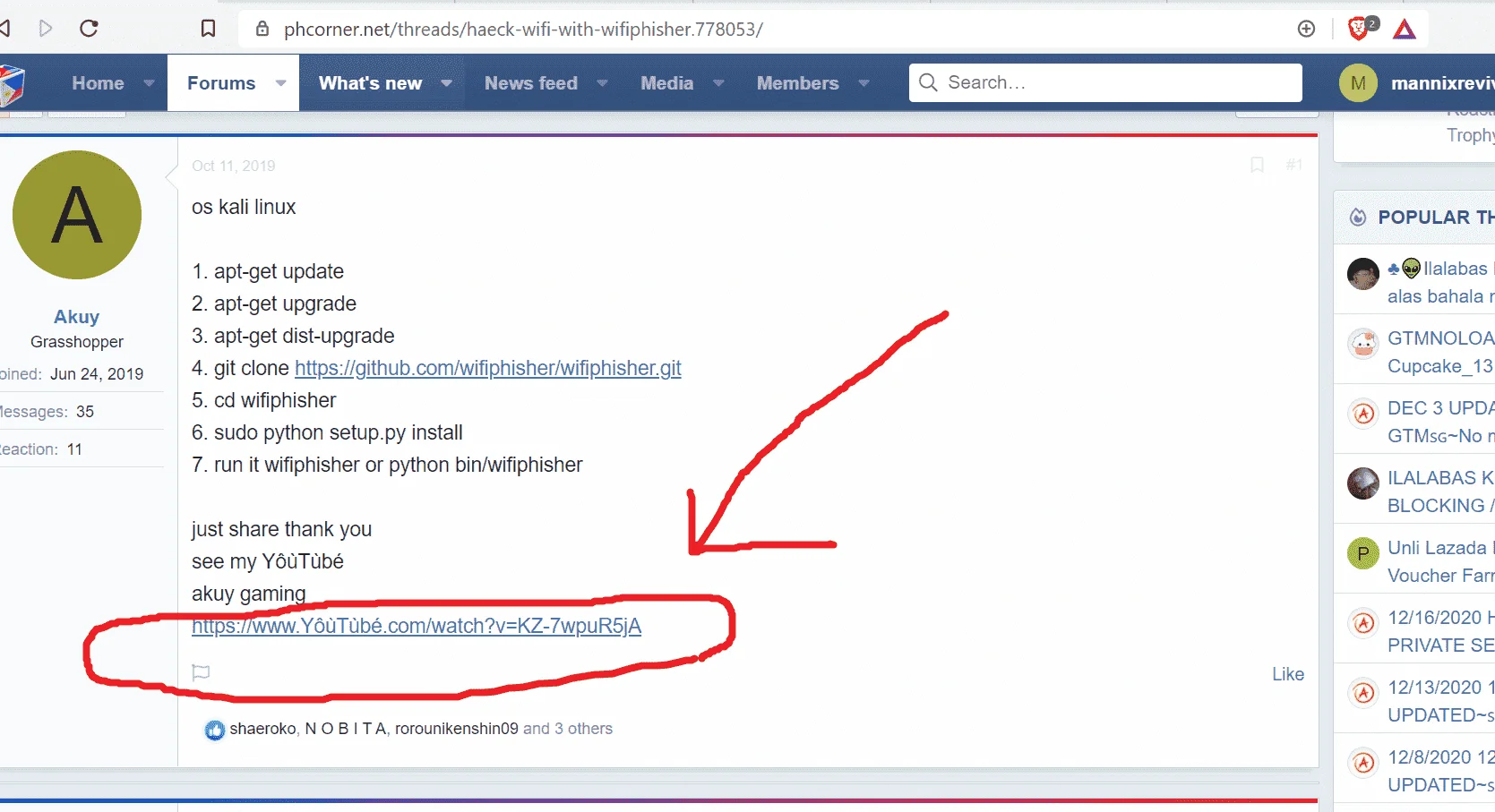Screen dimensions: 1495x812
Task: Open the M user avatar in the header
Action: (x=1358, y=83)
